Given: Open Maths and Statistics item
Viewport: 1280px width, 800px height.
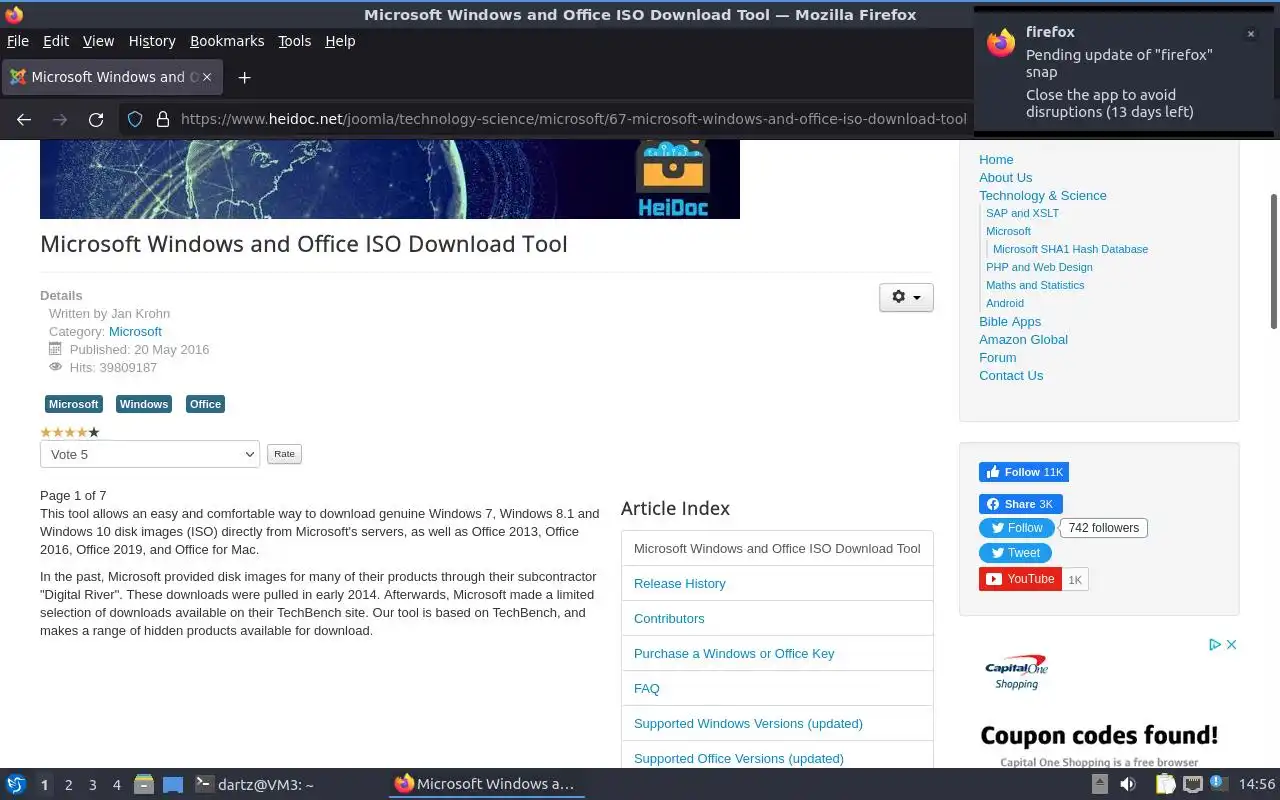Looking at the screenshot, I should (1035, 285).
